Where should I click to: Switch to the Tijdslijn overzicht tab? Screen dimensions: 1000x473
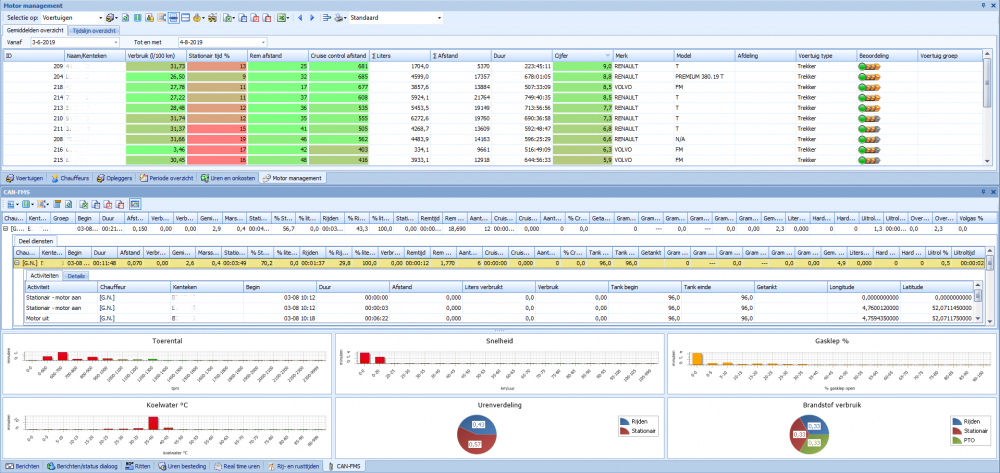[x=92, y=30]
